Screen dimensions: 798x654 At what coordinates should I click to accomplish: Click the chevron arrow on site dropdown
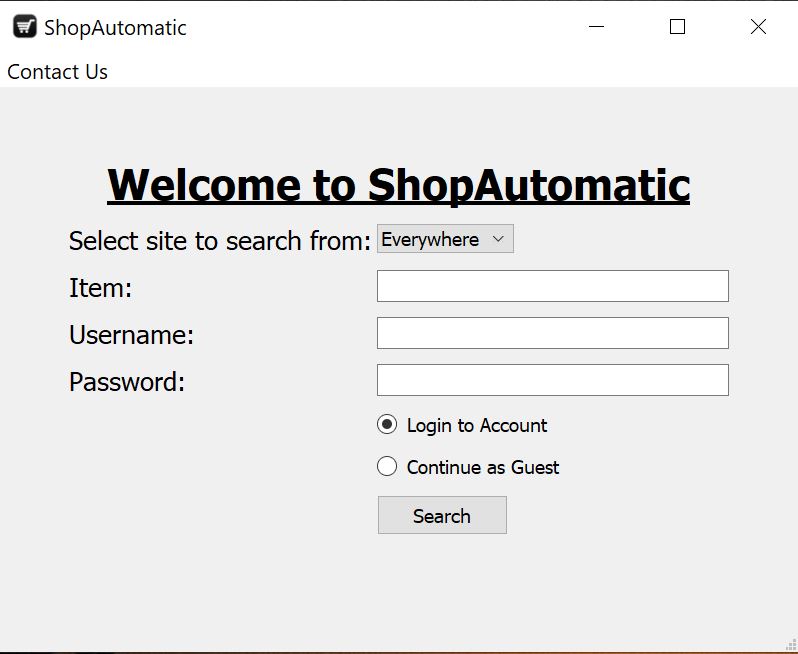pyautogui.click(x=498, y=239)
